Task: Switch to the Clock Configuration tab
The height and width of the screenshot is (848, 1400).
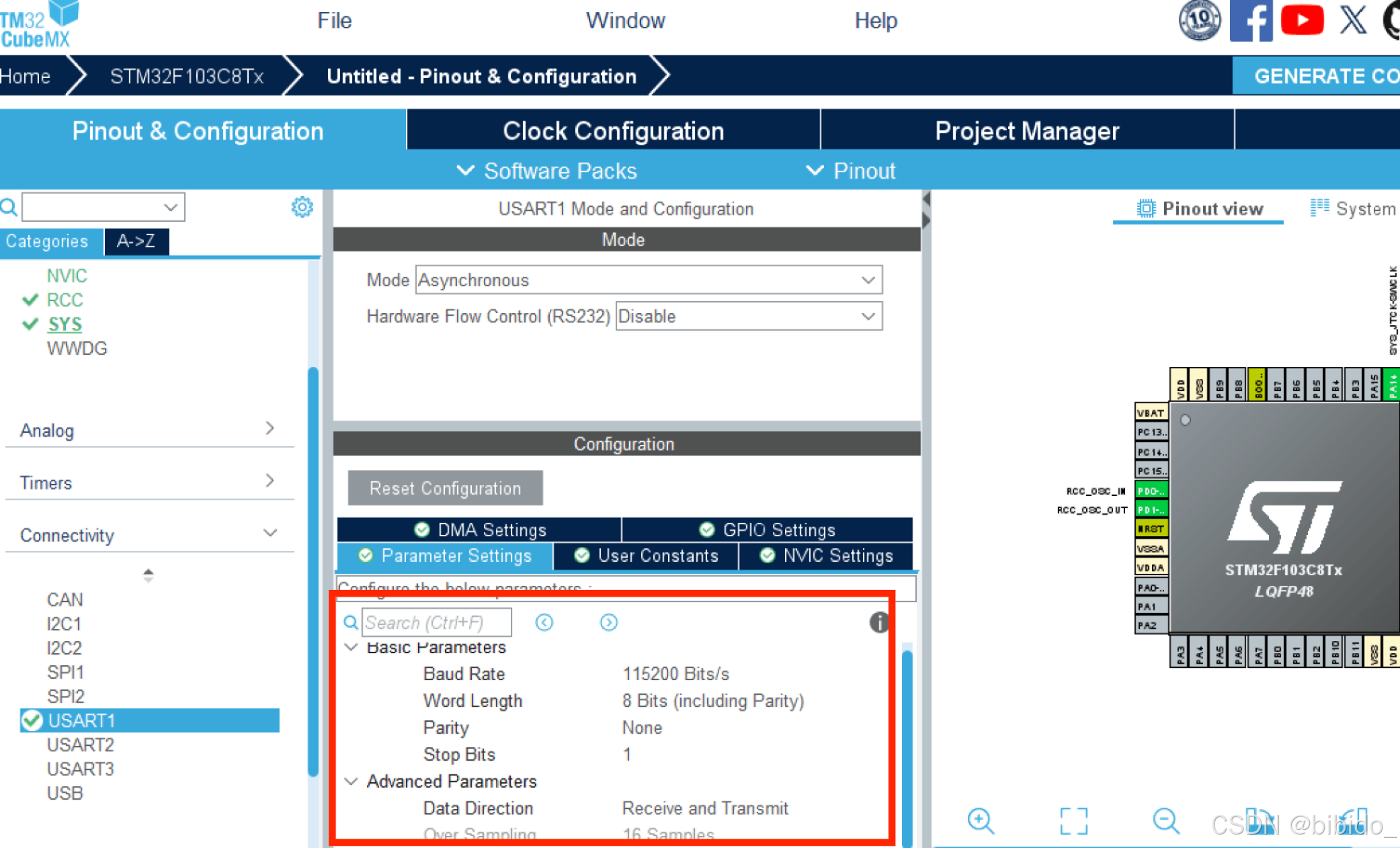Action: point(613,130)
